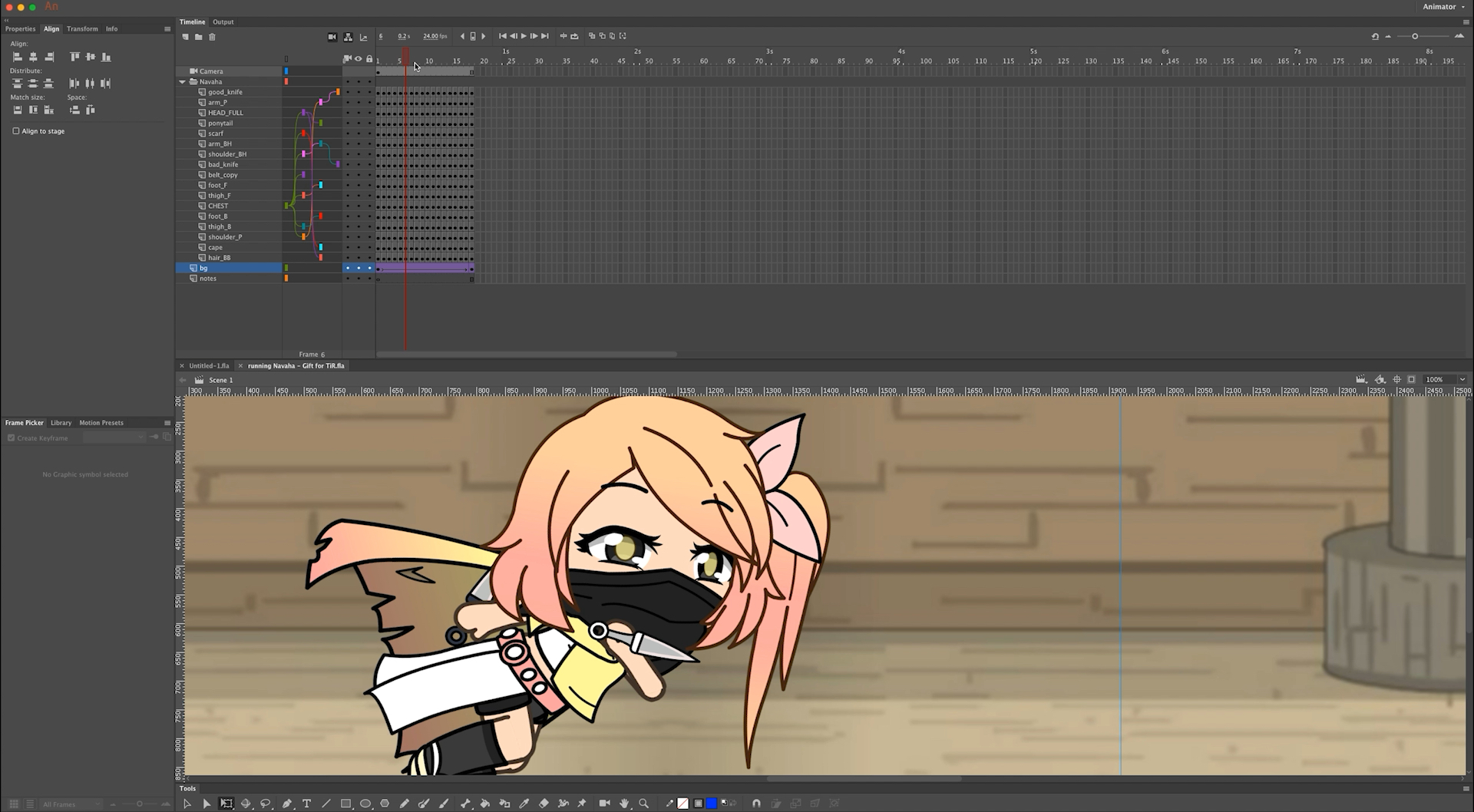Screen dimensions: 1474x812
Task: Toggle visibility dot of bg layer
Action: 358,268
